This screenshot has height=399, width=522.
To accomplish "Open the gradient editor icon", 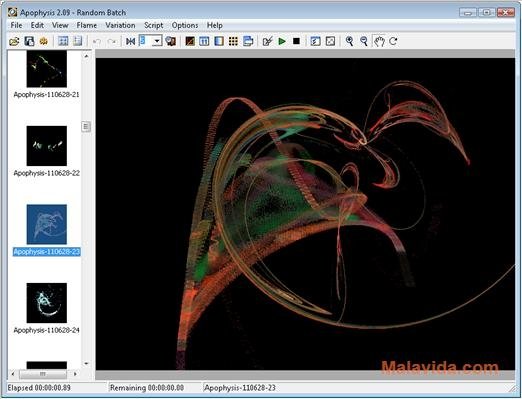I will pos(219,41).
